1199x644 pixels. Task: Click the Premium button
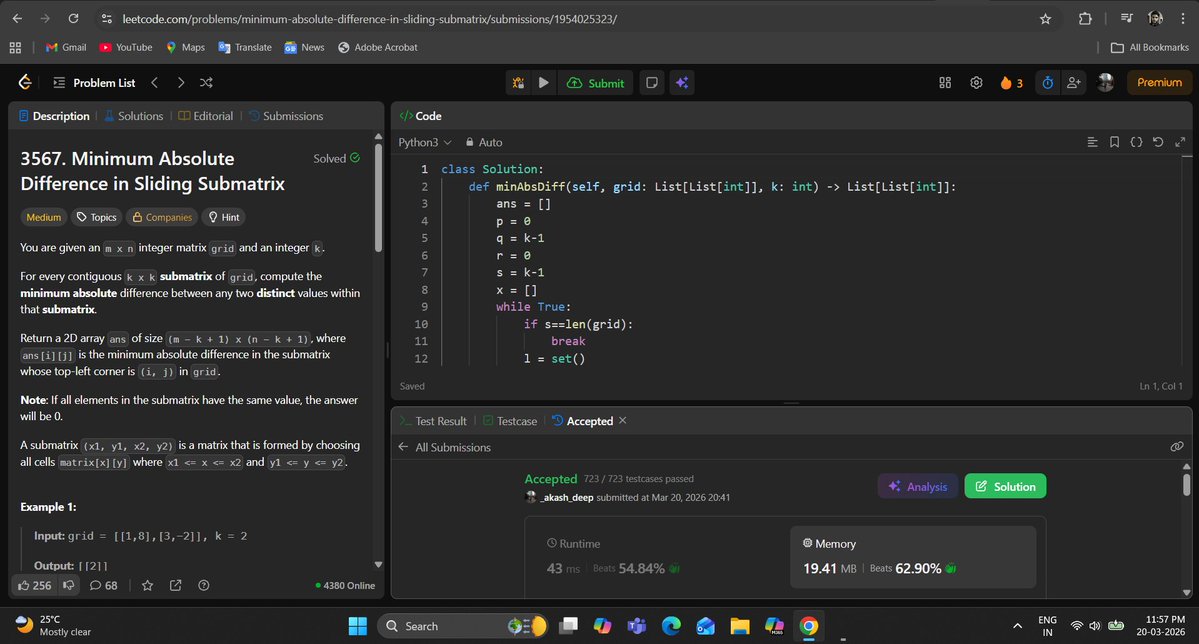tap(1159, 83)
